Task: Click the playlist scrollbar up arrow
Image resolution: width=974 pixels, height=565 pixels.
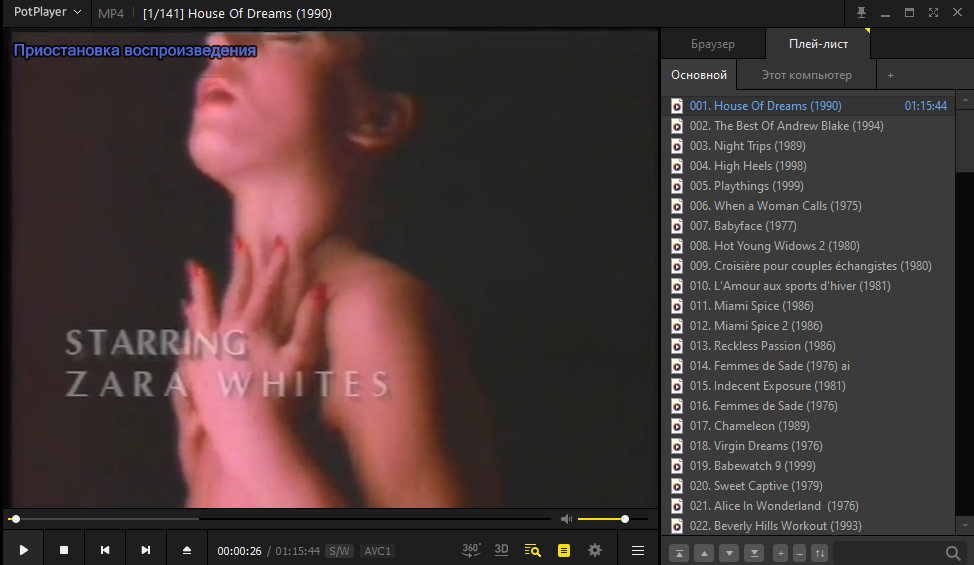Action: tap(965, 99)
